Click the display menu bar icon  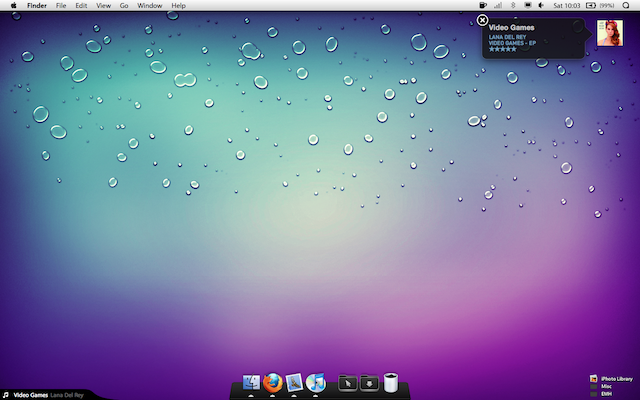tap(528, 5)
